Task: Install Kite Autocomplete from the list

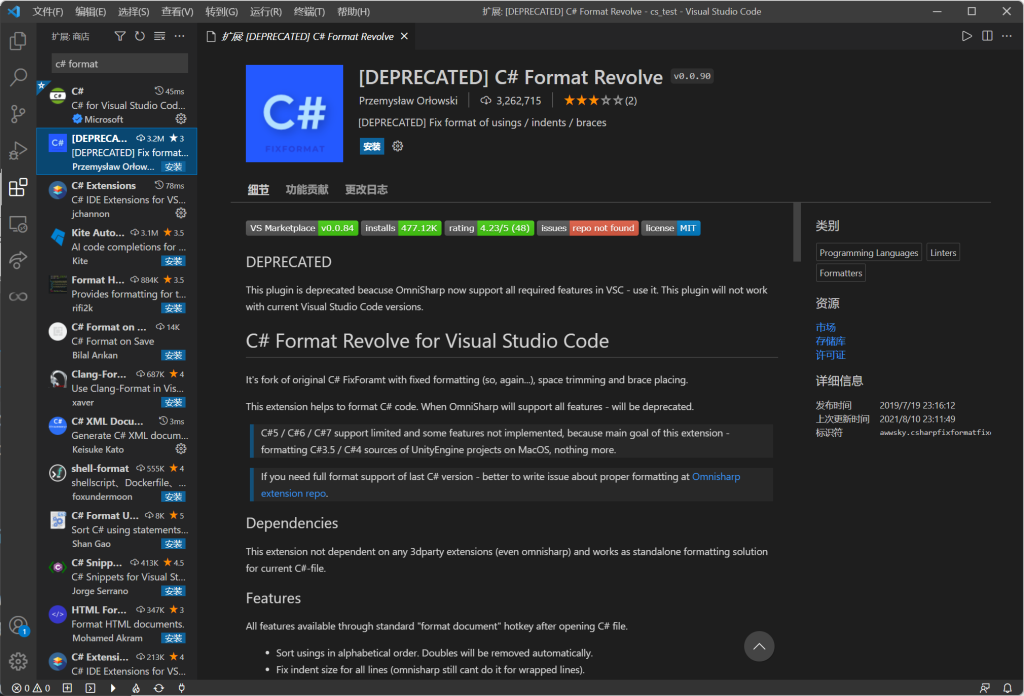Action: (174, 261)
